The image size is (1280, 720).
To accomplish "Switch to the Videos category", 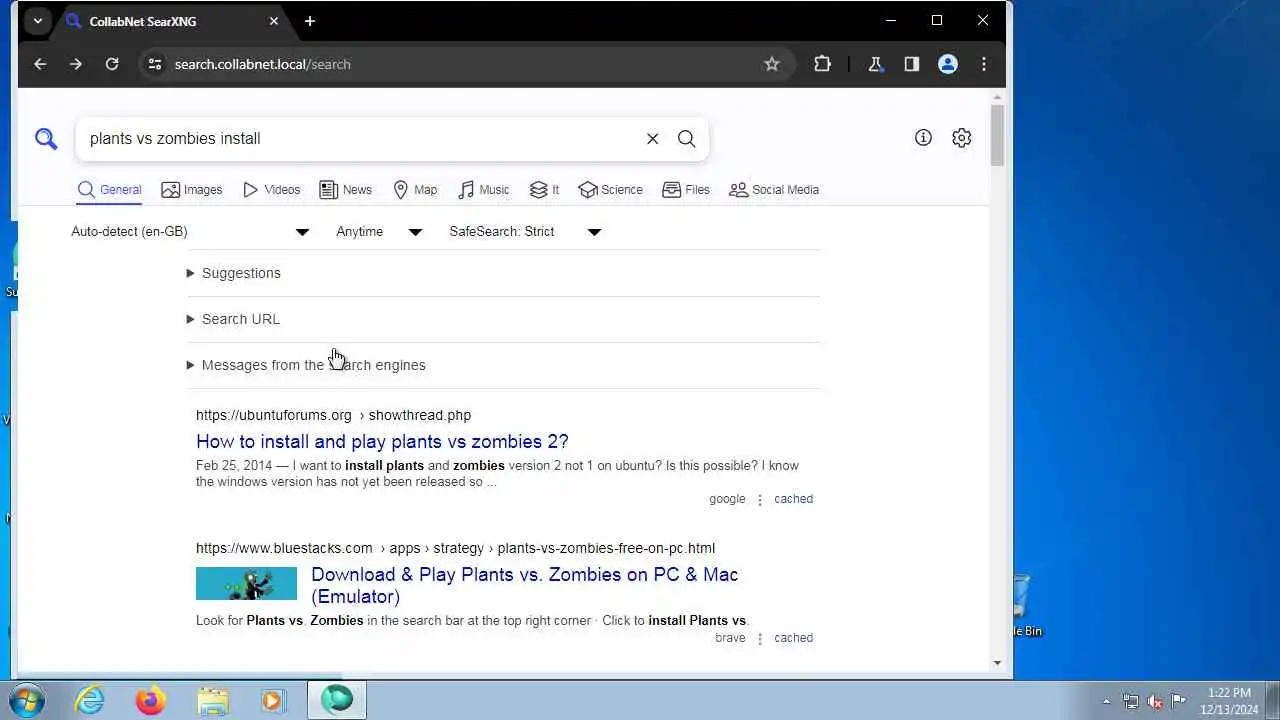I will (272, 190).
